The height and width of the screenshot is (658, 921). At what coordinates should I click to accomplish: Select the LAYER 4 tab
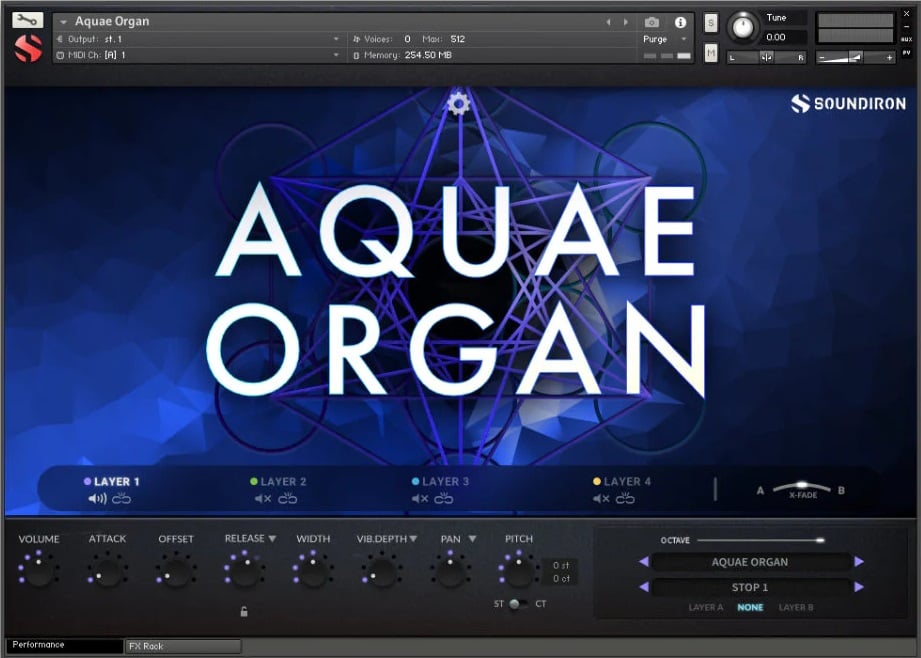622,482
